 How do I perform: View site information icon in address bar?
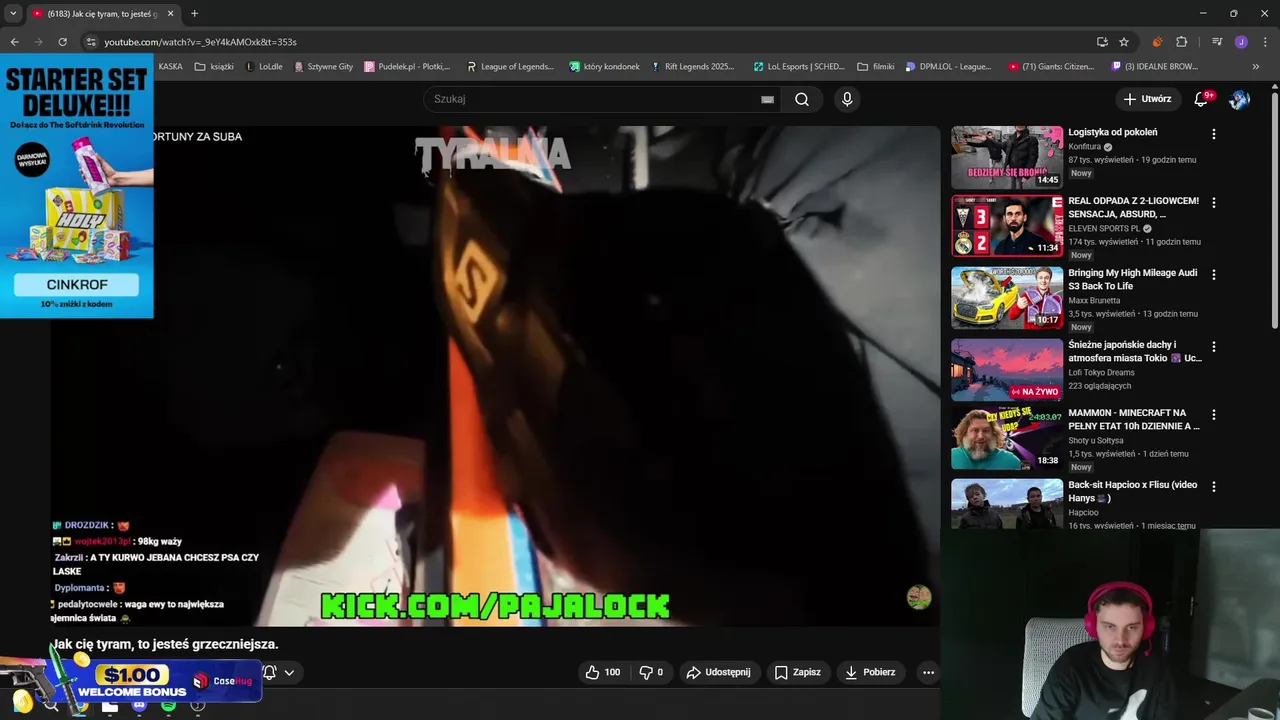click(90, 42)
